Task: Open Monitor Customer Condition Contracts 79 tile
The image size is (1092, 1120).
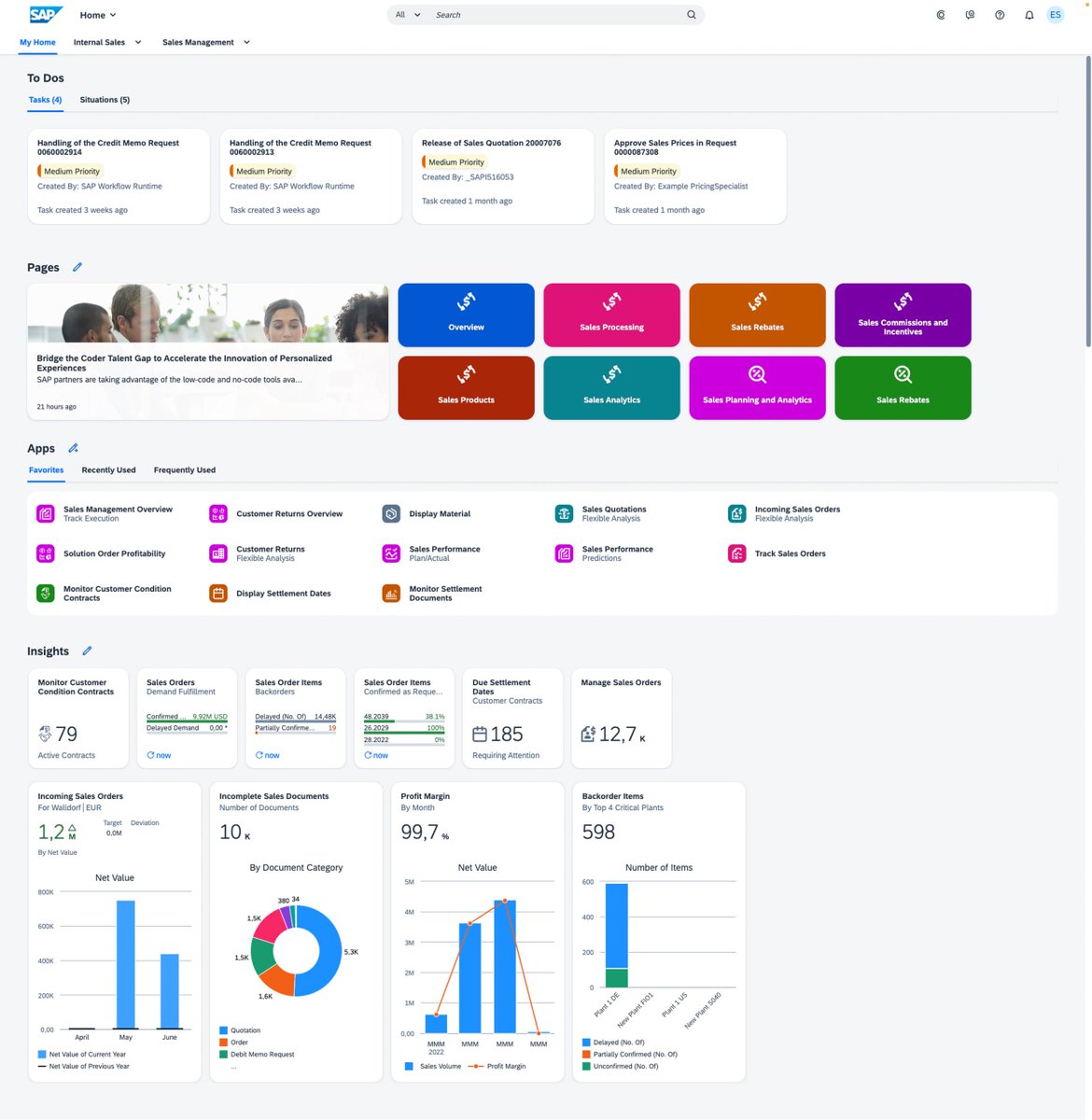Action: pyautogui.click(x=78, y=718)
